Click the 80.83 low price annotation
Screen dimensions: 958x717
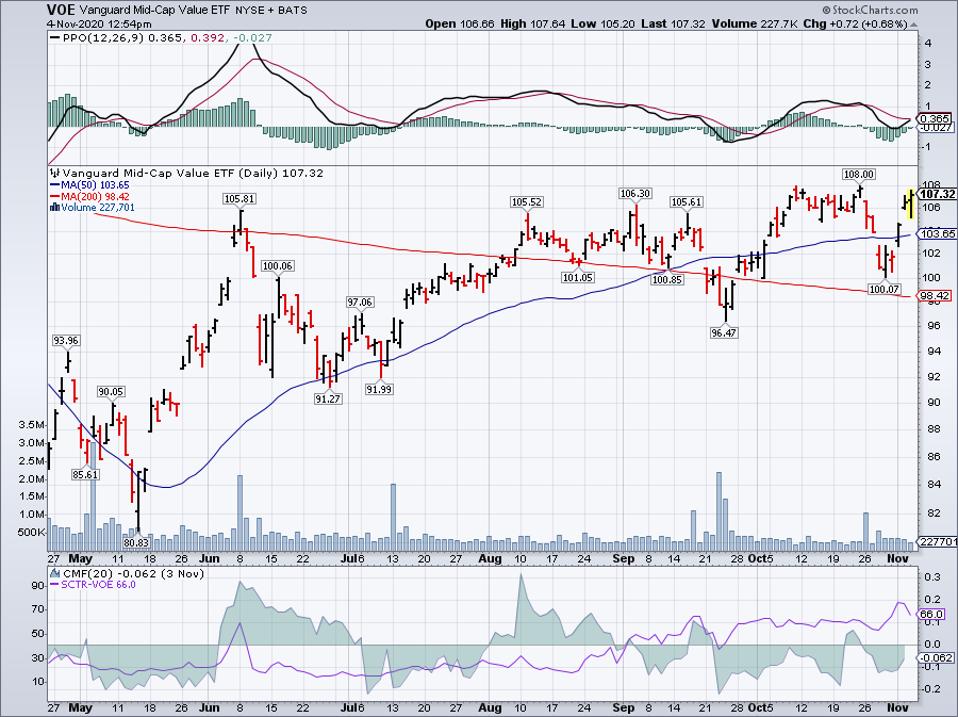tap(123, 542)
